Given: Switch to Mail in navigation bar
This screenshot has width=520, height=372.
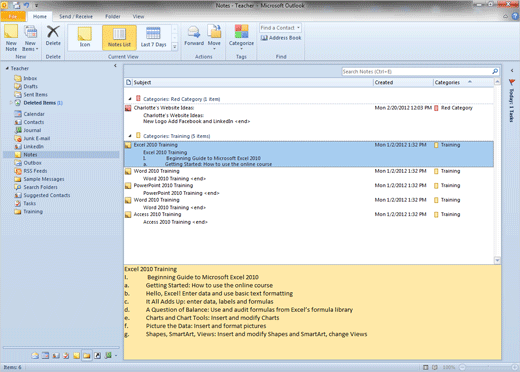Looking at the screenshot, I should point(35,356).
